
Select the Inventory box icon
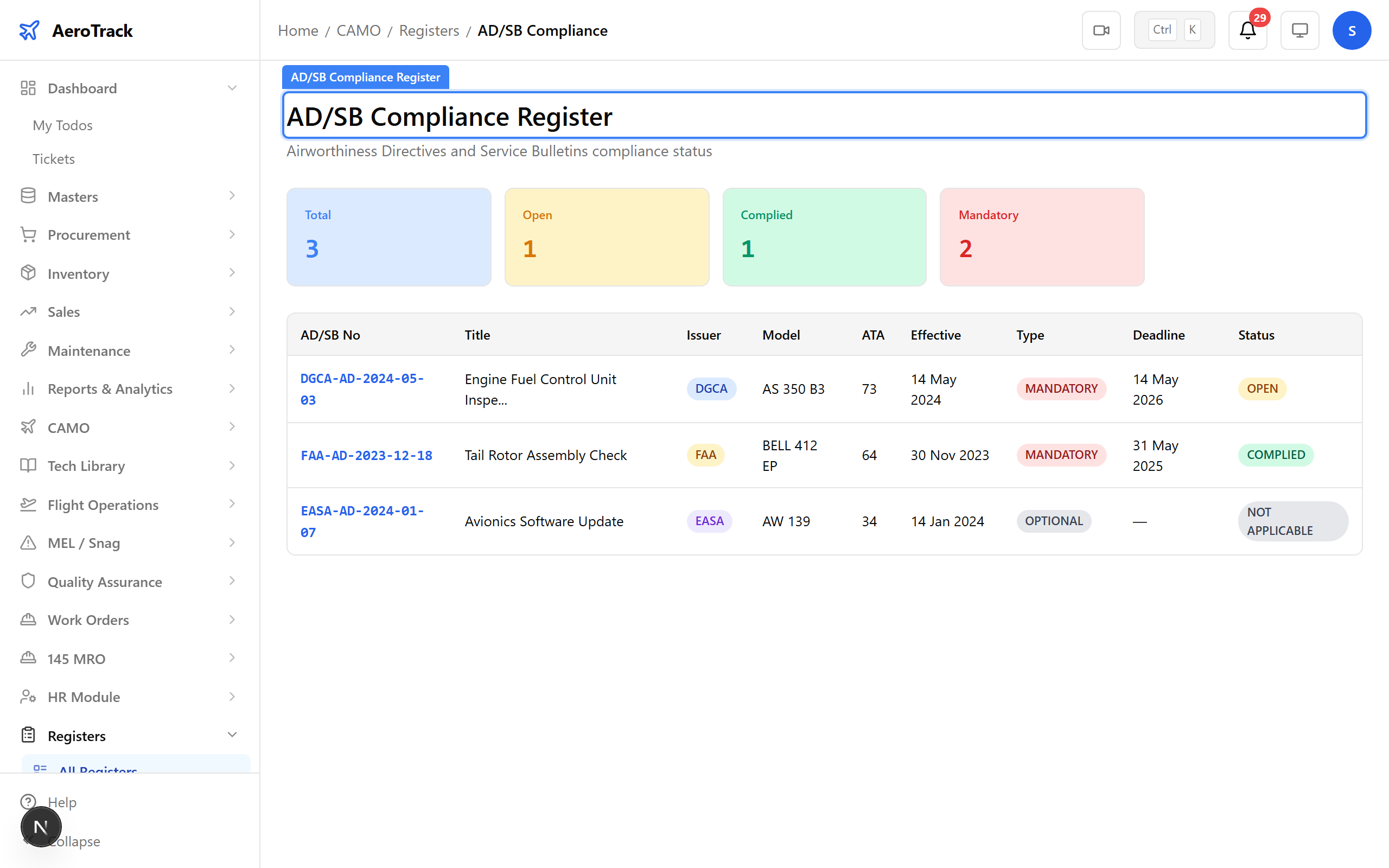(x=28, y=273)
